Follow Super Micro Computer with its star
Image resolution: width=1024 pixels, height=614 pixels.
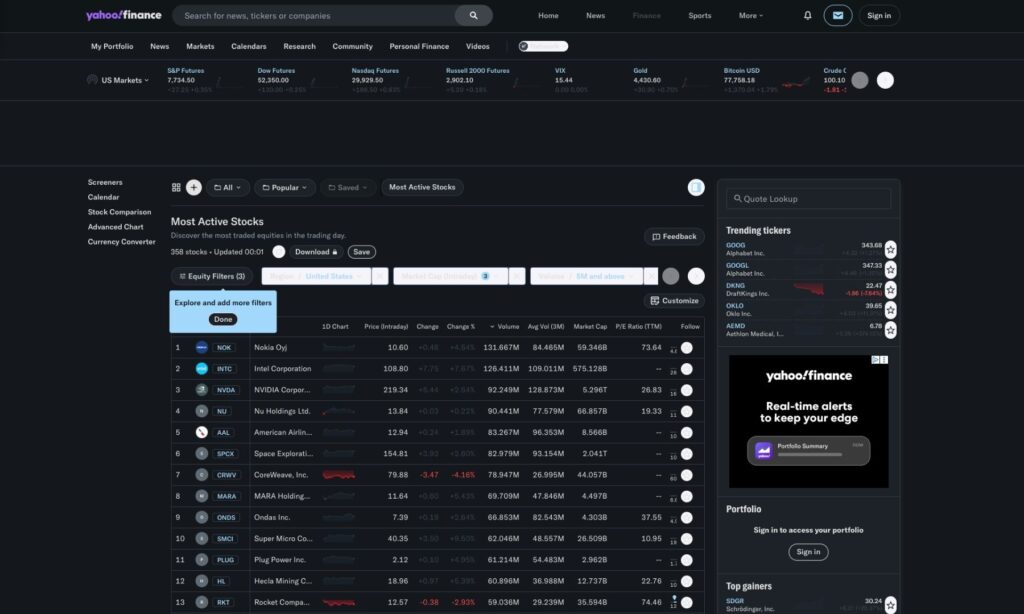[686, 539]
